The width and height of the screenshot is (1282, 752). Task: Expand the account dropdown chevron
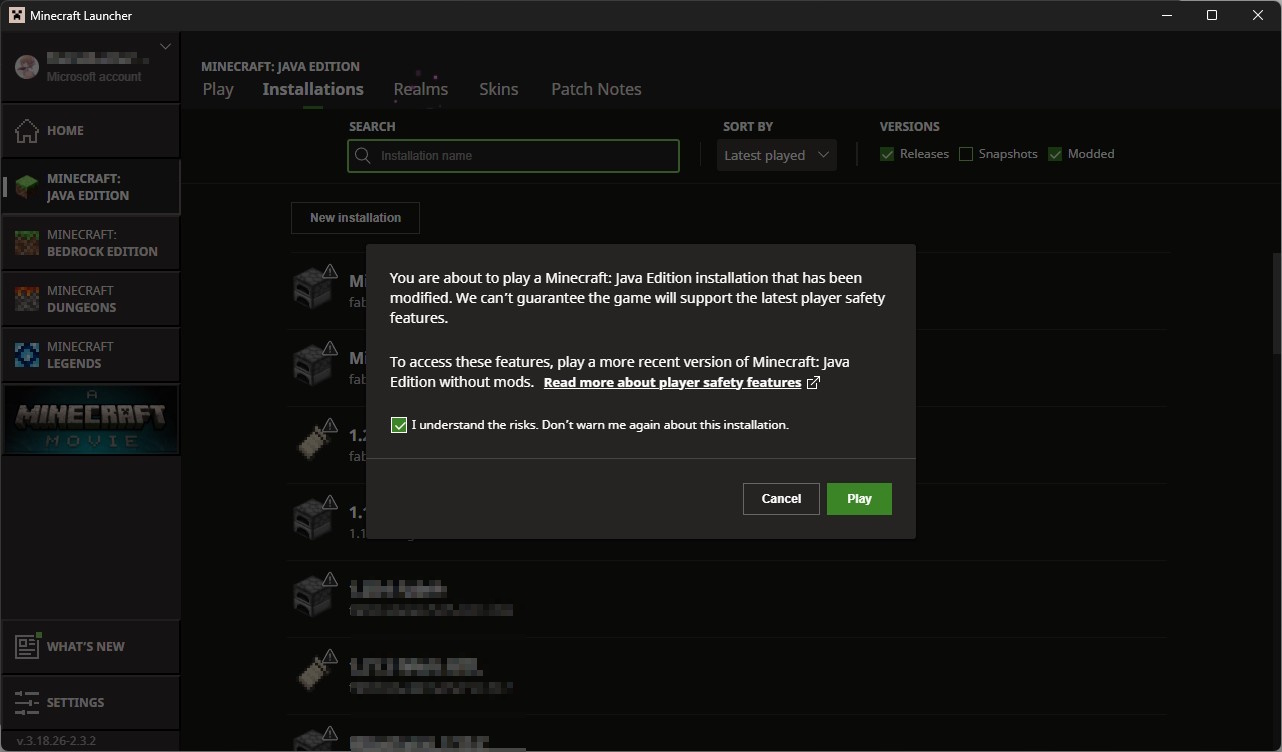pos(166,46)
